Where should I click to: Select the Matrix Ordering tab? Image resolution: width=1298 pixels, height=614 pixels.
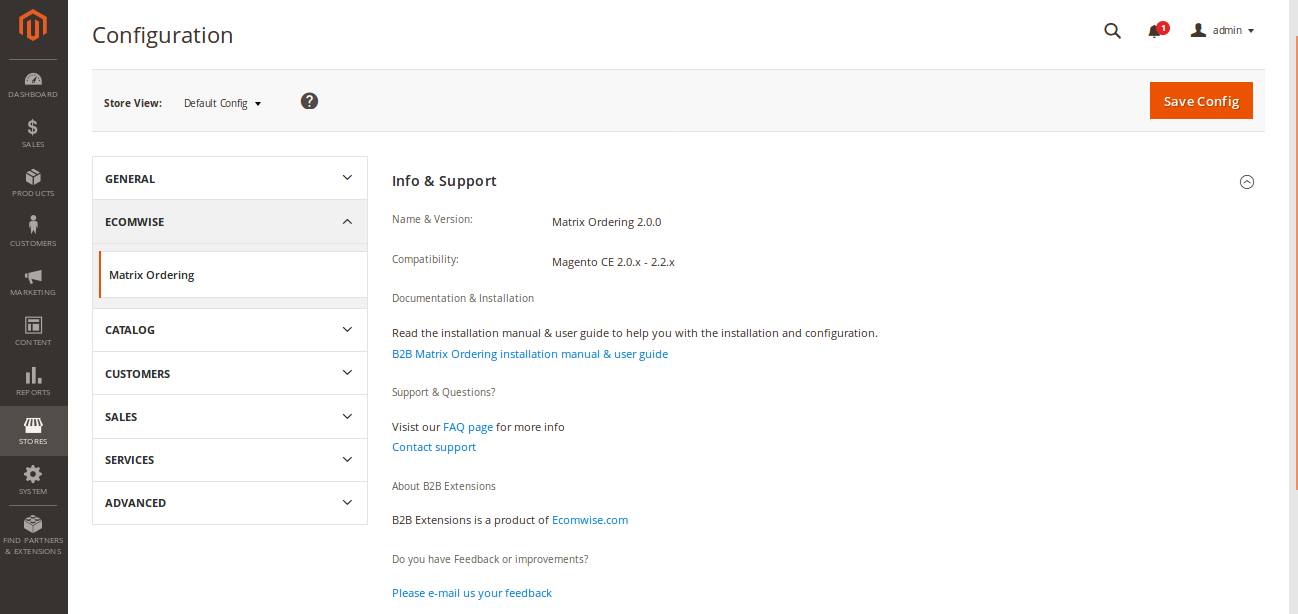(x=233, y=275)
